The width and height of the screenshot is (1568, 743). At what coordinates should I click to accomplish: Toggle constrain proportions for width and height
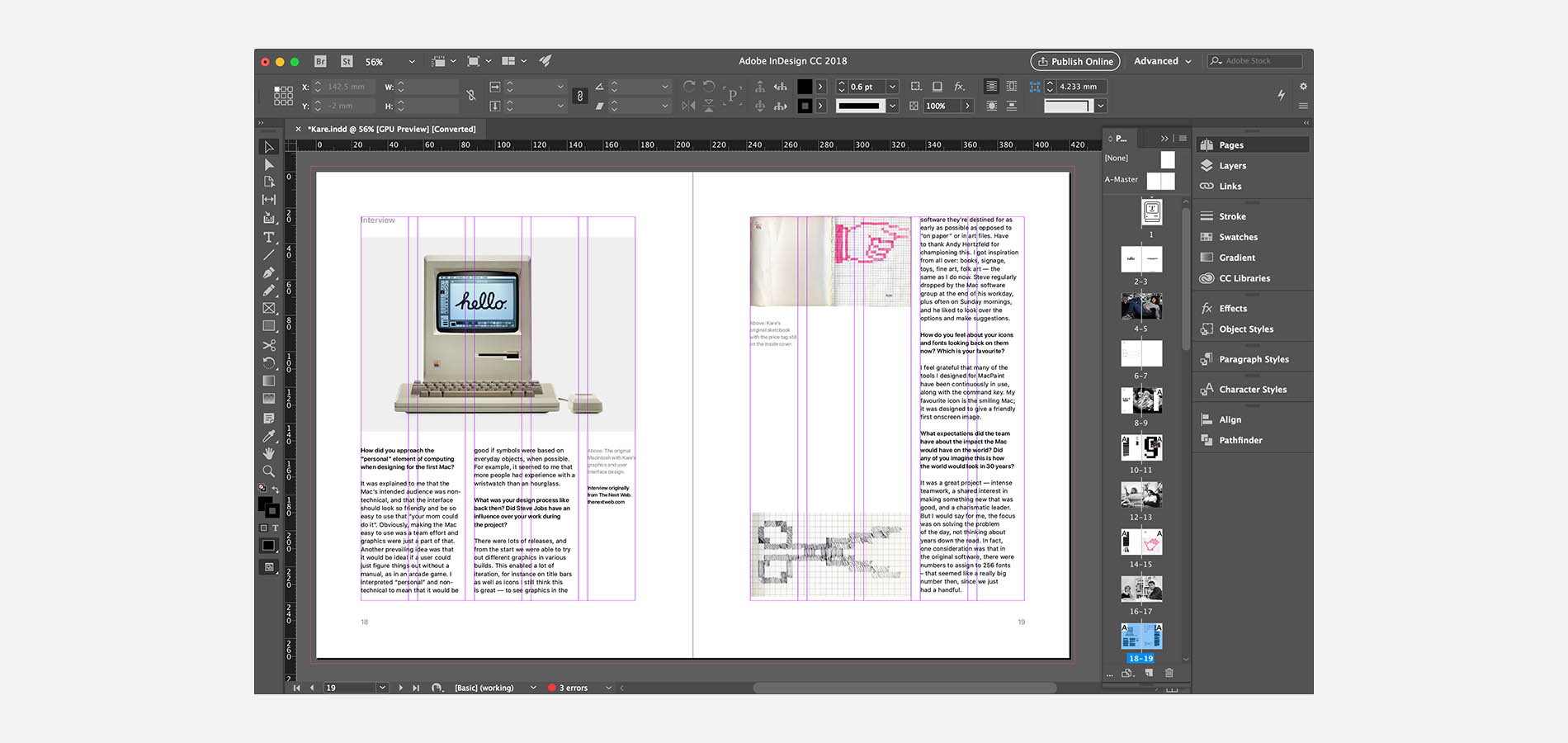pos(471,96)
